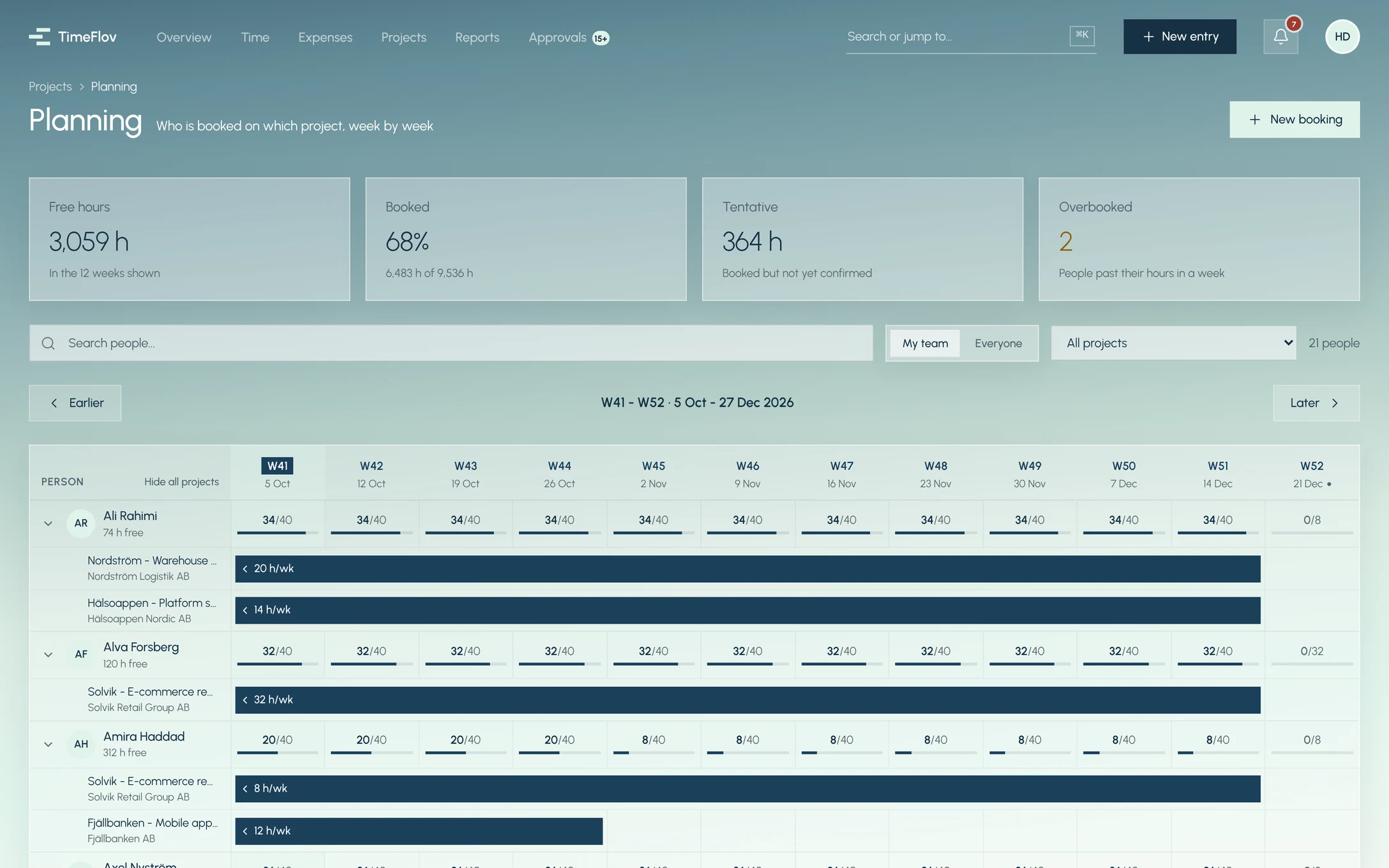
Task: Click the Projects breadcrumb link
Action: [x=50, y=86]
